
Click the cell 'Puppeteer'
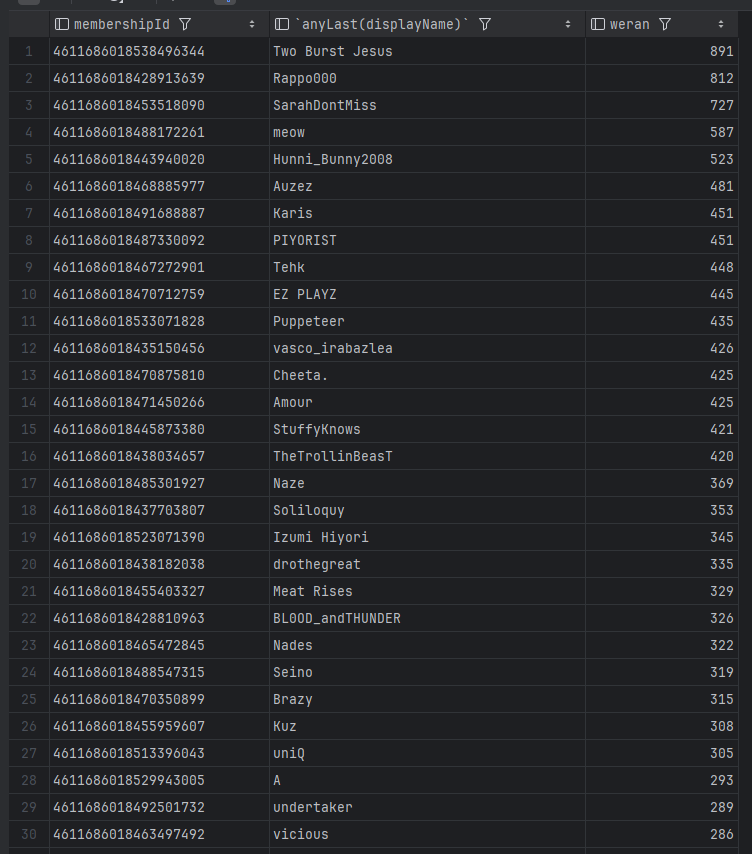click(427, 321)
